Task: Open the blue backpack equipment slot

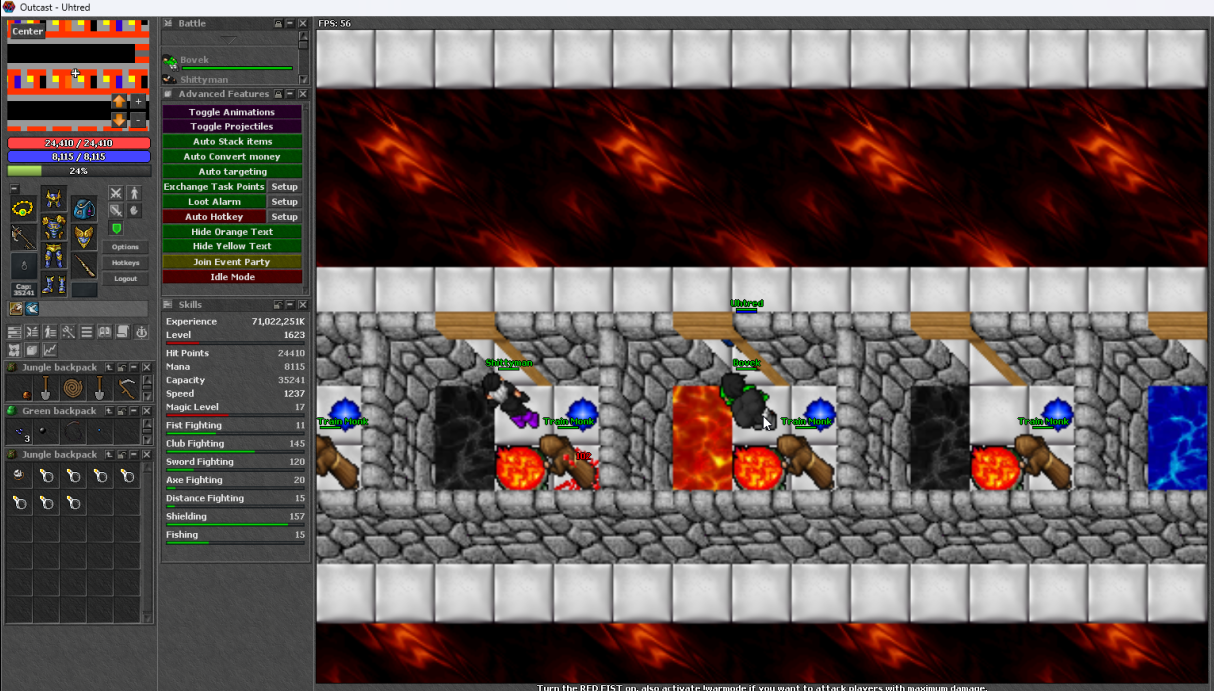Action: point(84,209)
